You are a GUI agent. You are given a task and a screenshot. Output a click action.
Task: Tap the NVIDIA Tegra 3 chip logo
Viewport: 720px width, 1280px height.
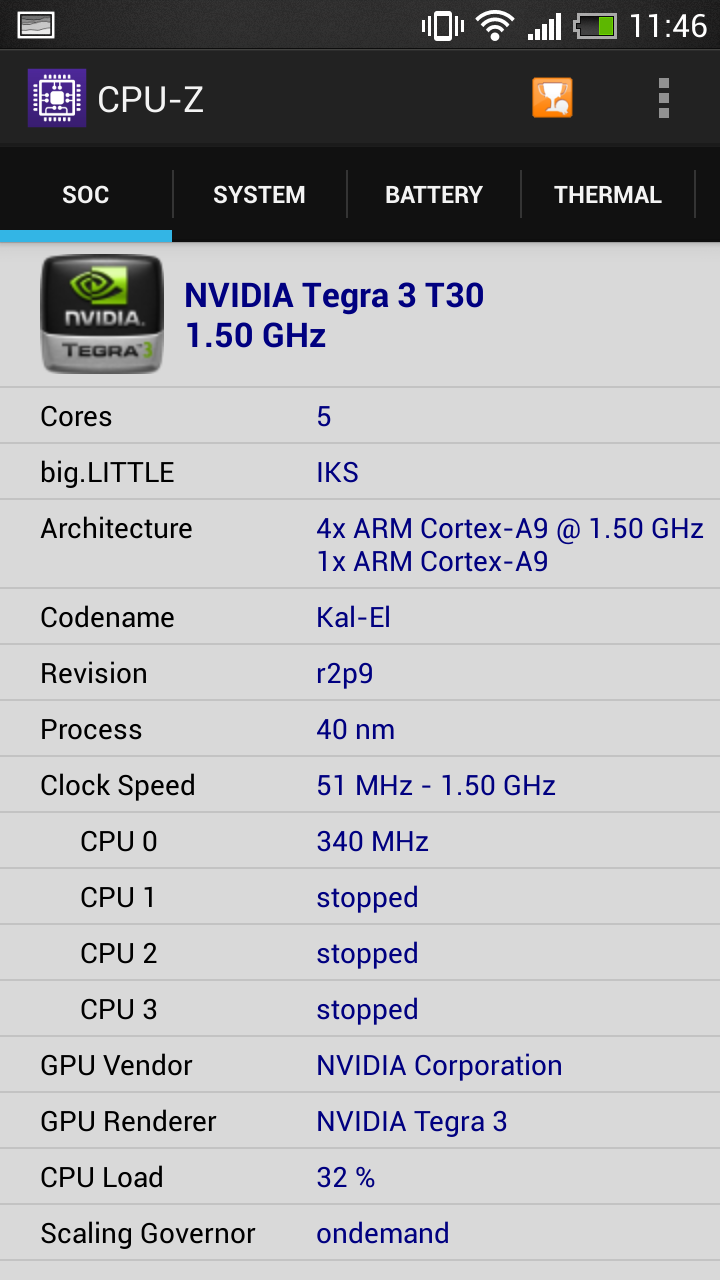coord(102,314)
